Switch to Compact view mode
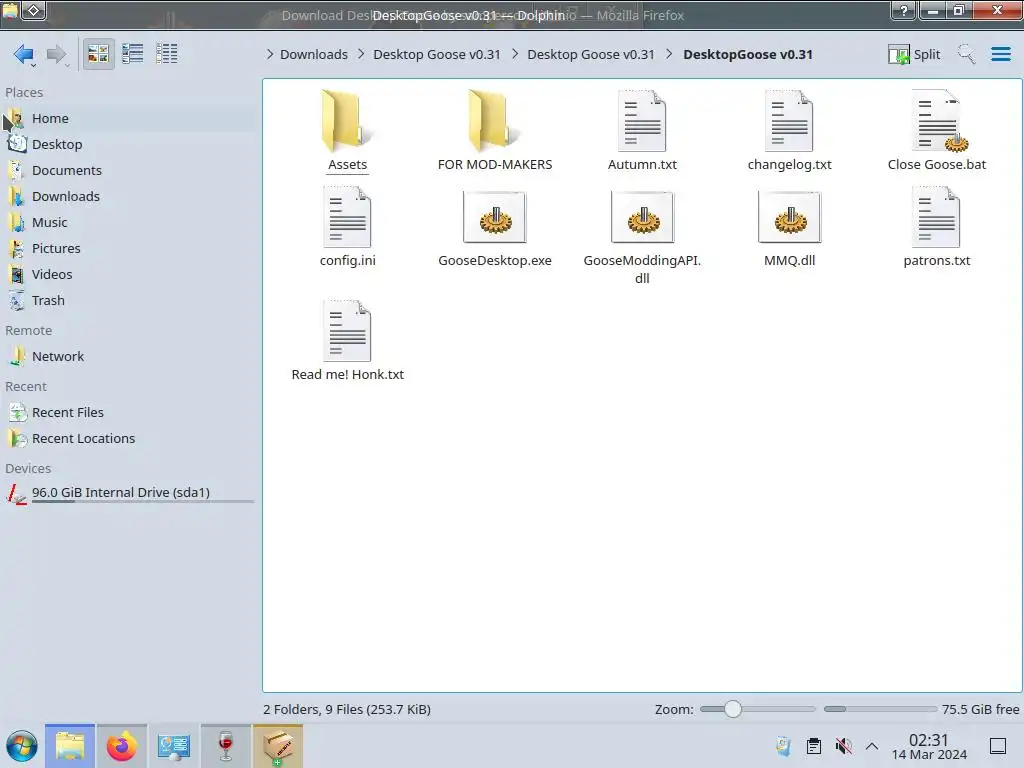This screenshot has height=768, width=1024. click(x=133, y=54)
